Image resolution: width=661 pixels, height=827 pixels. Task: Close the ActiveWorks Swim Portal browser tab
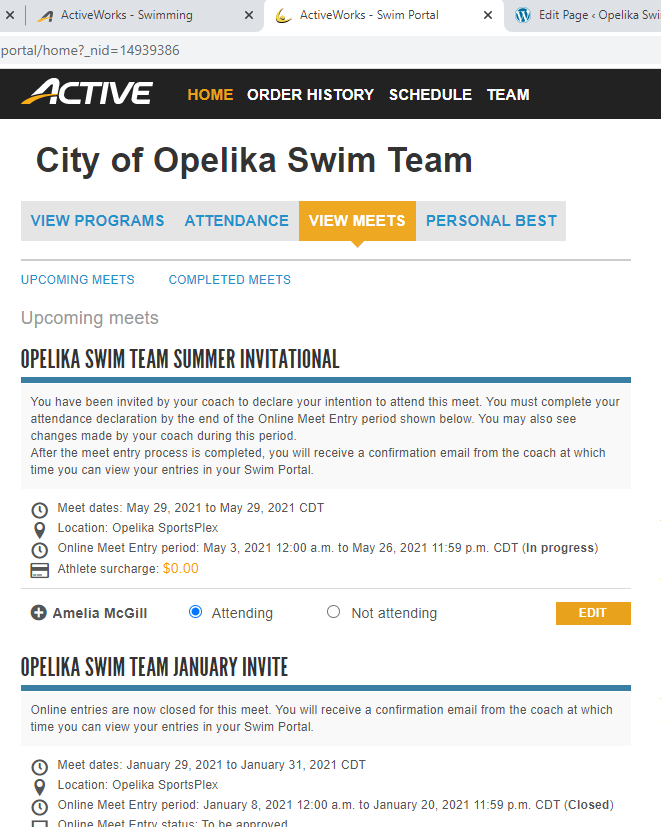click(488, 15)
